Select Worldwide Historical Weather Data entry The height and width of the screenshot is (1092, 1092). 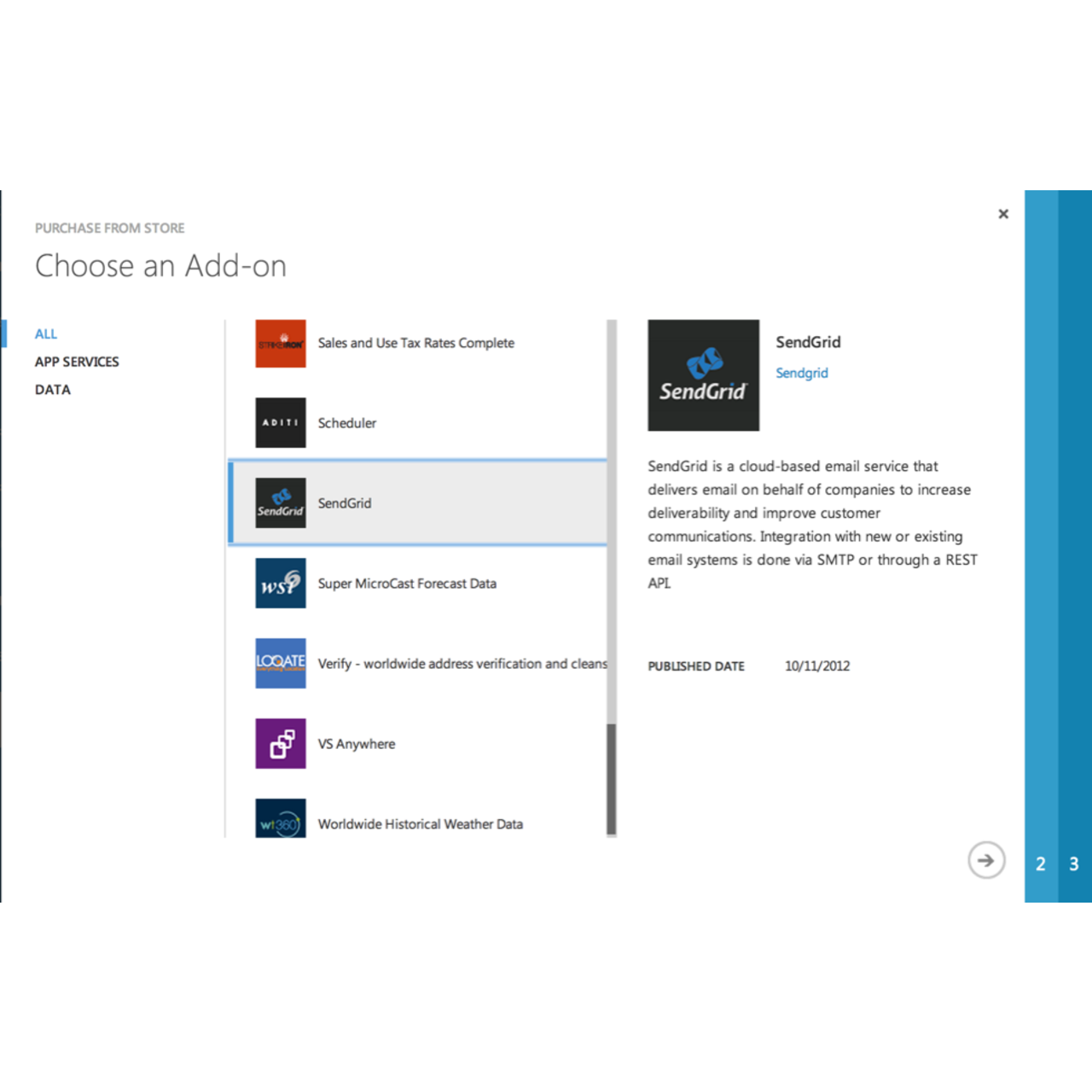(x=420, y=824)
